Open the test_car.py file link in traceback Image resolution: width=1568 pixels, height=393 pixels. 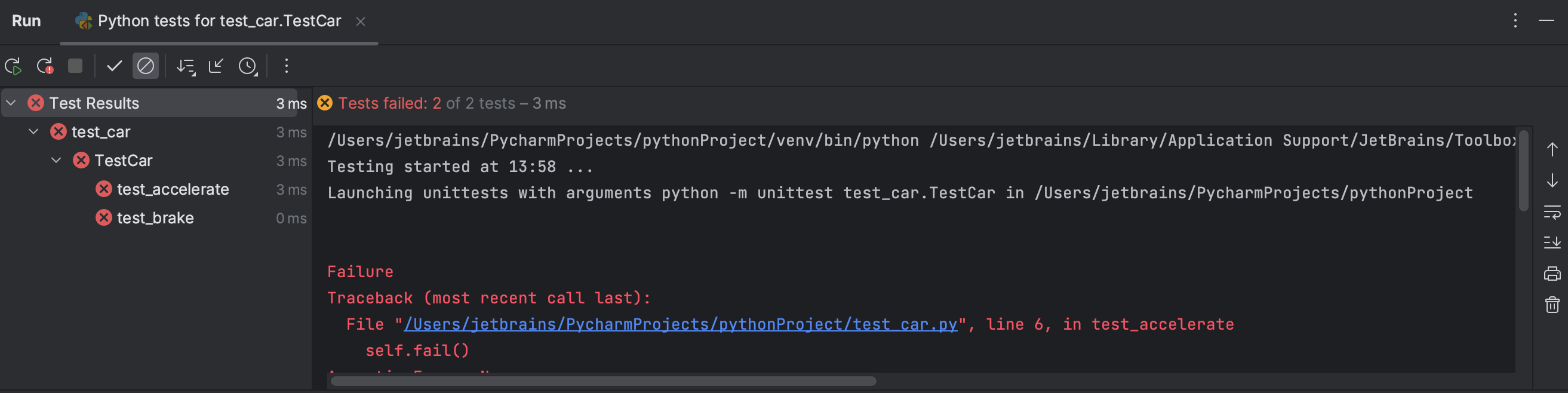coord(680,324)
